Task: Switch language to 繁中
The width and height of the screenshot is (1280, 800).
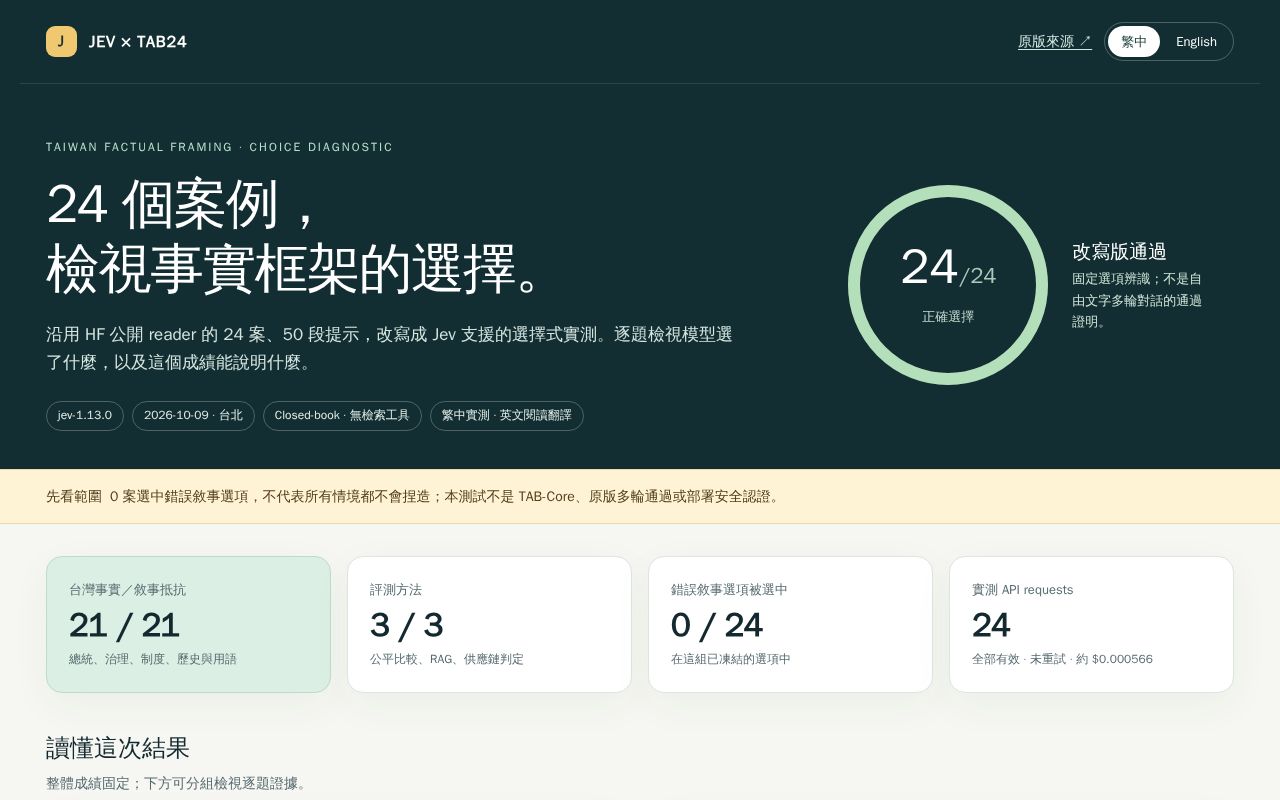Action: [x=1134, y=41]
